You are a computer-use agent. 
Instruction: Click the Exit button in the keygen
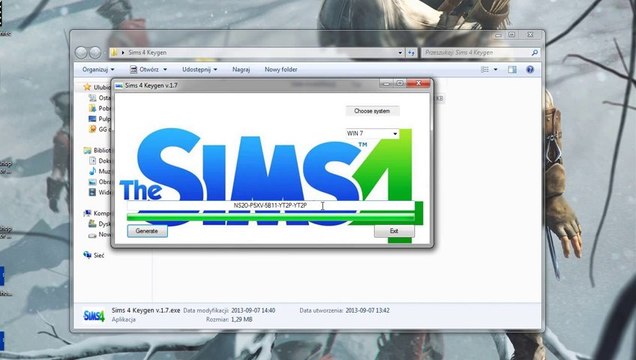(x=394, y=231)
